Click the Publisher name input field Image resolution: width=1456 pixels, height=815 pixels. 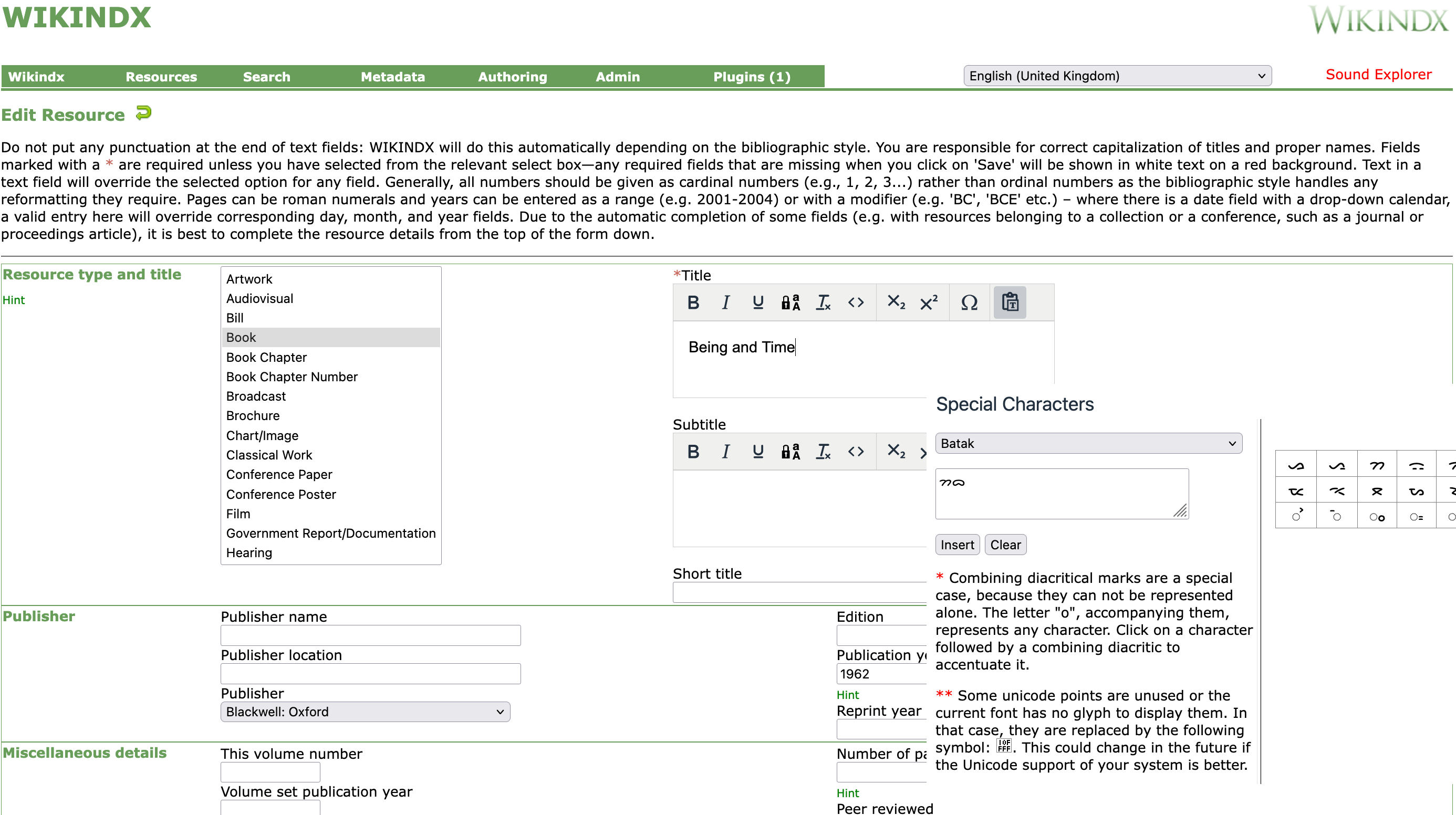(370, 635)
